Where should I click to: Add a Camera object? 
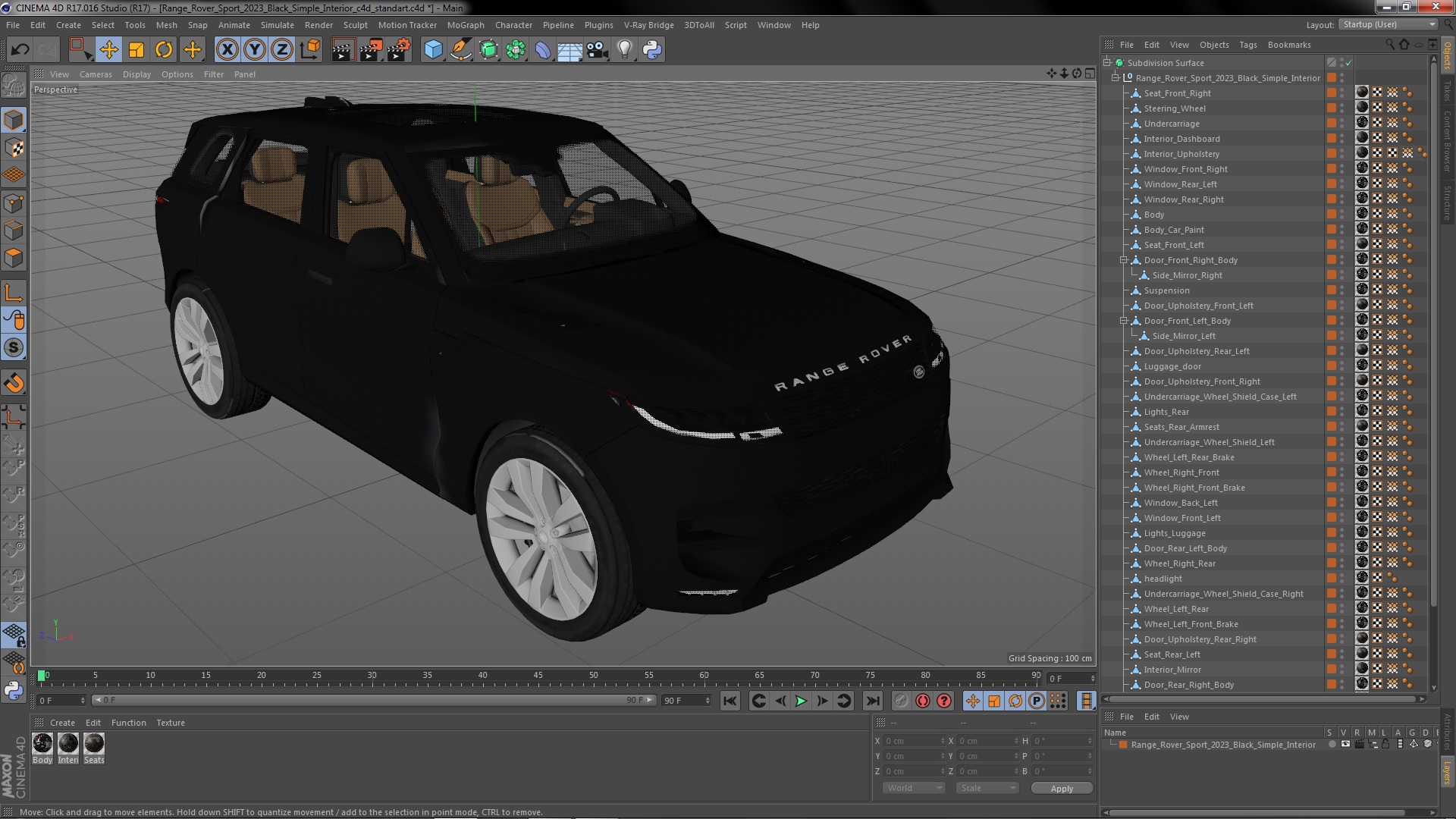click(598, 50)
